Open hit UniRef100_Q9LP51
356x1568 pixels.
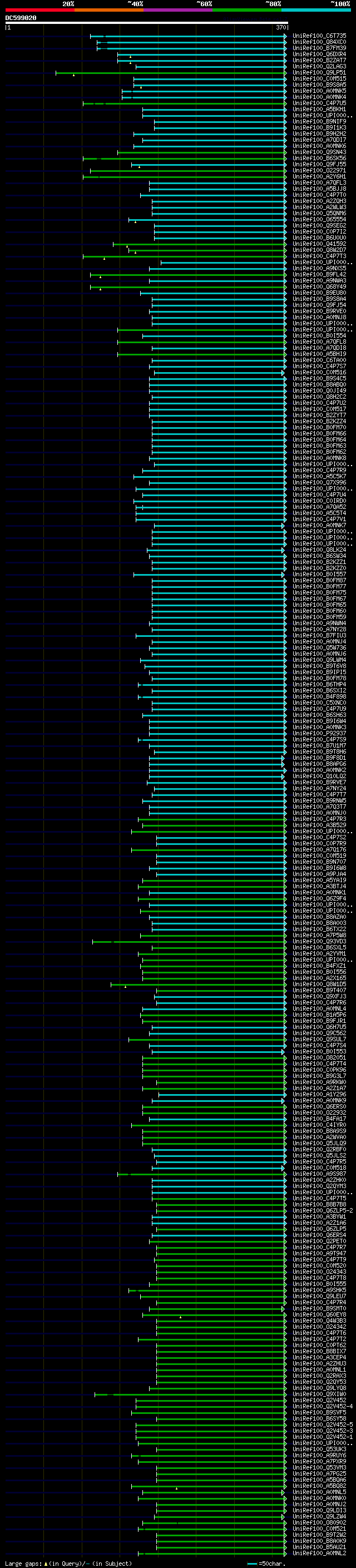click(319, 72)
